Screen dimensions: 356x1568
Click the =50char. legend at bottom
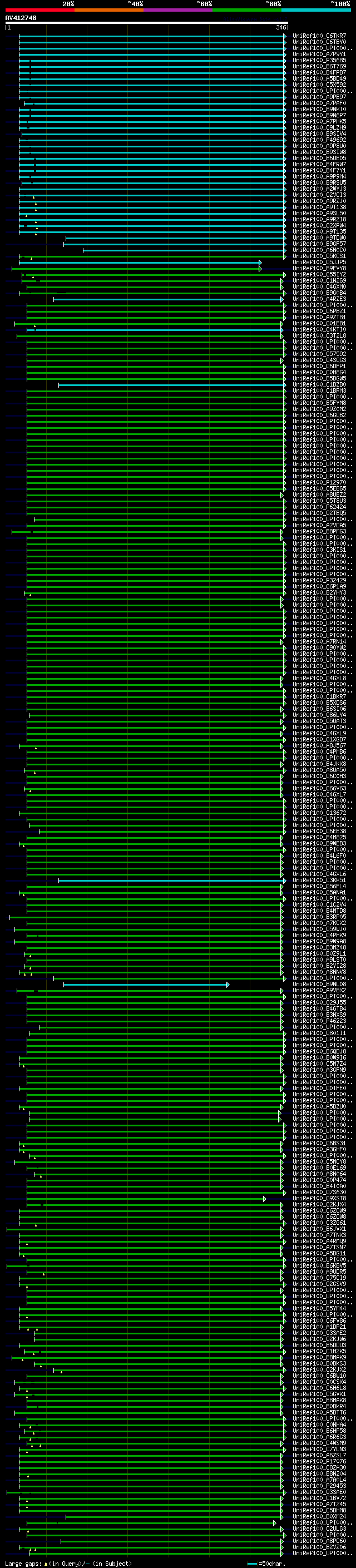click(x=267, y=1563)
